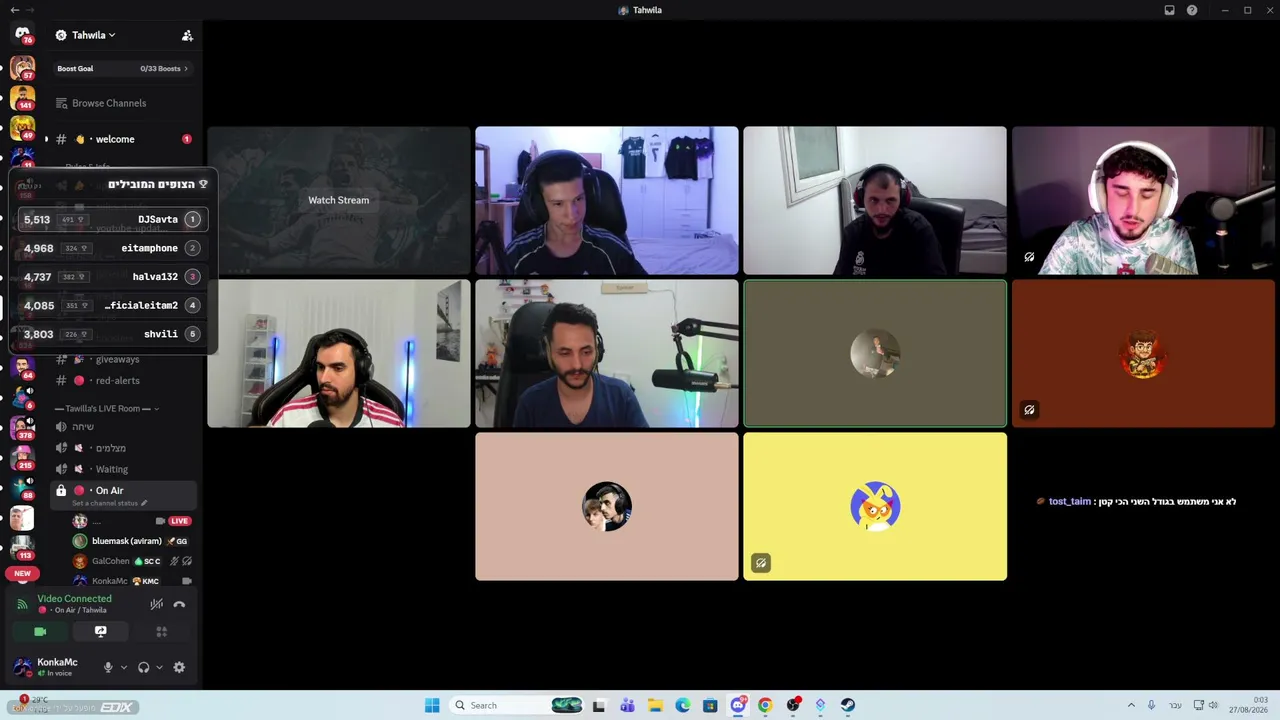
Task: Open microphone input options arrow
Action: [124, 667]
